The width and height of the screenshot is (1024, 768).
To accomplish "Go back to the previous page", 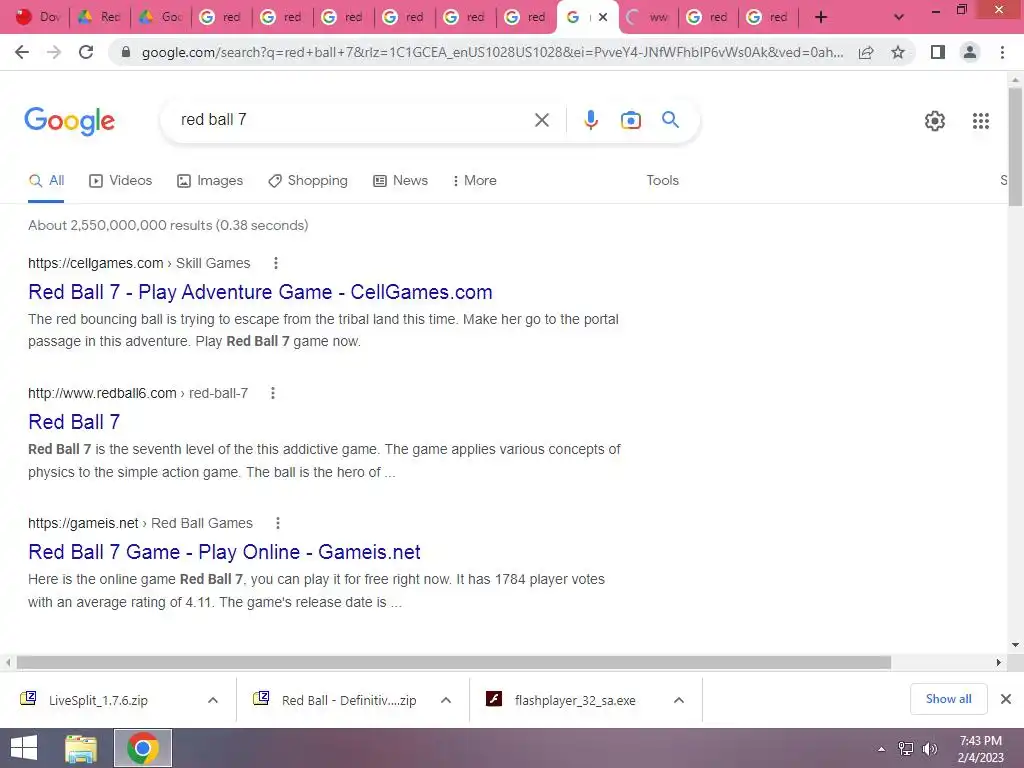I will pos(22,52).
